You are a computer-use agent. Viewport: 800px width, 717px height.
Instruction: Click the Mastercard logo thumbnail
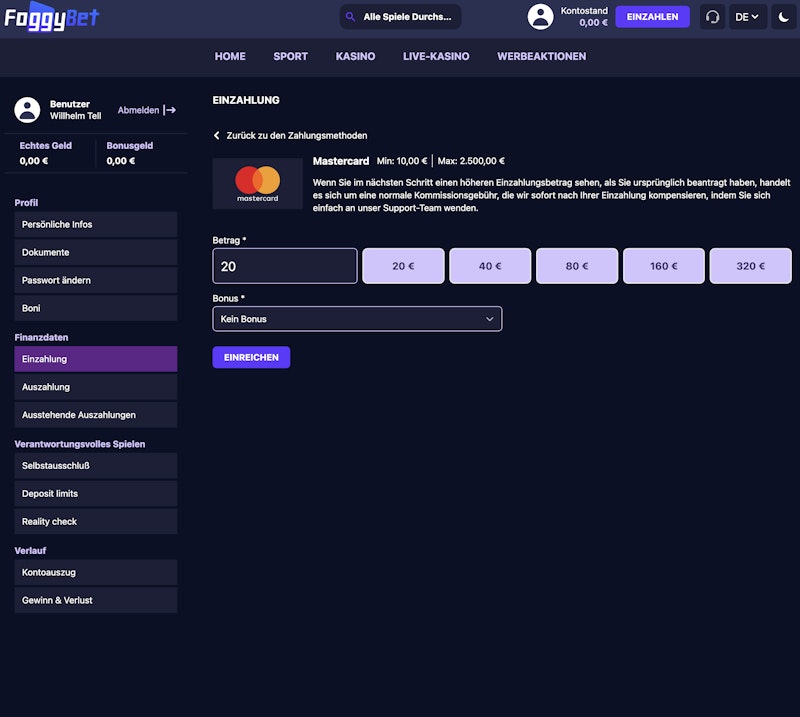coord(257,183)
